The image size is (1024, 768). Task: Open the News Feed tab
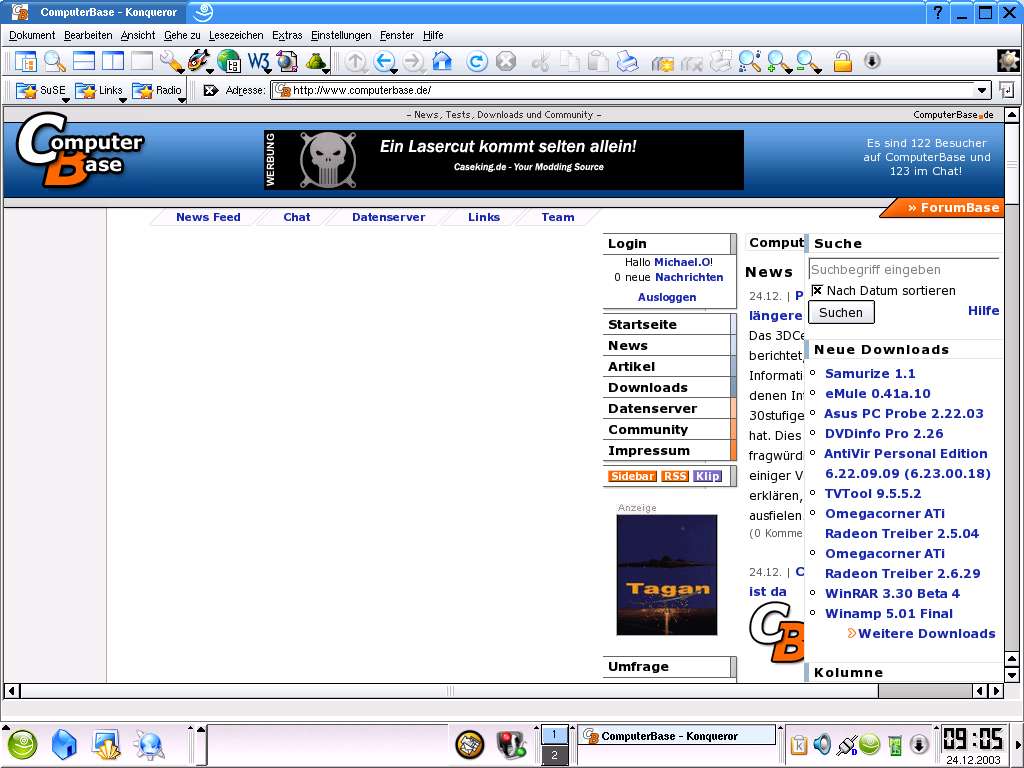click(208, 217)
